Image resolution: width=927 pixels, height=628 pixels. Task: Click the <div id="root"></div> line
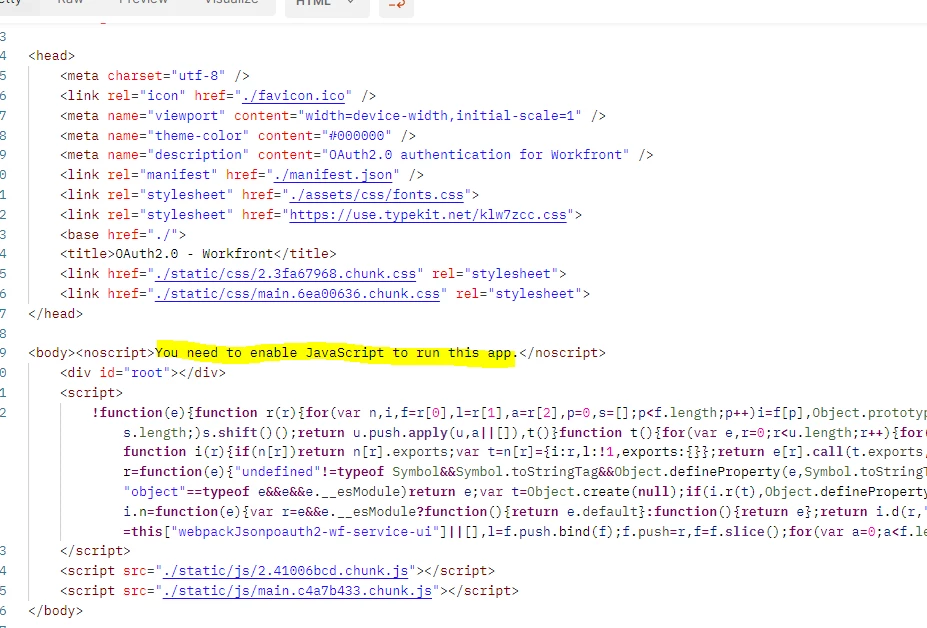pyautogui.click(x=142, y=373)
